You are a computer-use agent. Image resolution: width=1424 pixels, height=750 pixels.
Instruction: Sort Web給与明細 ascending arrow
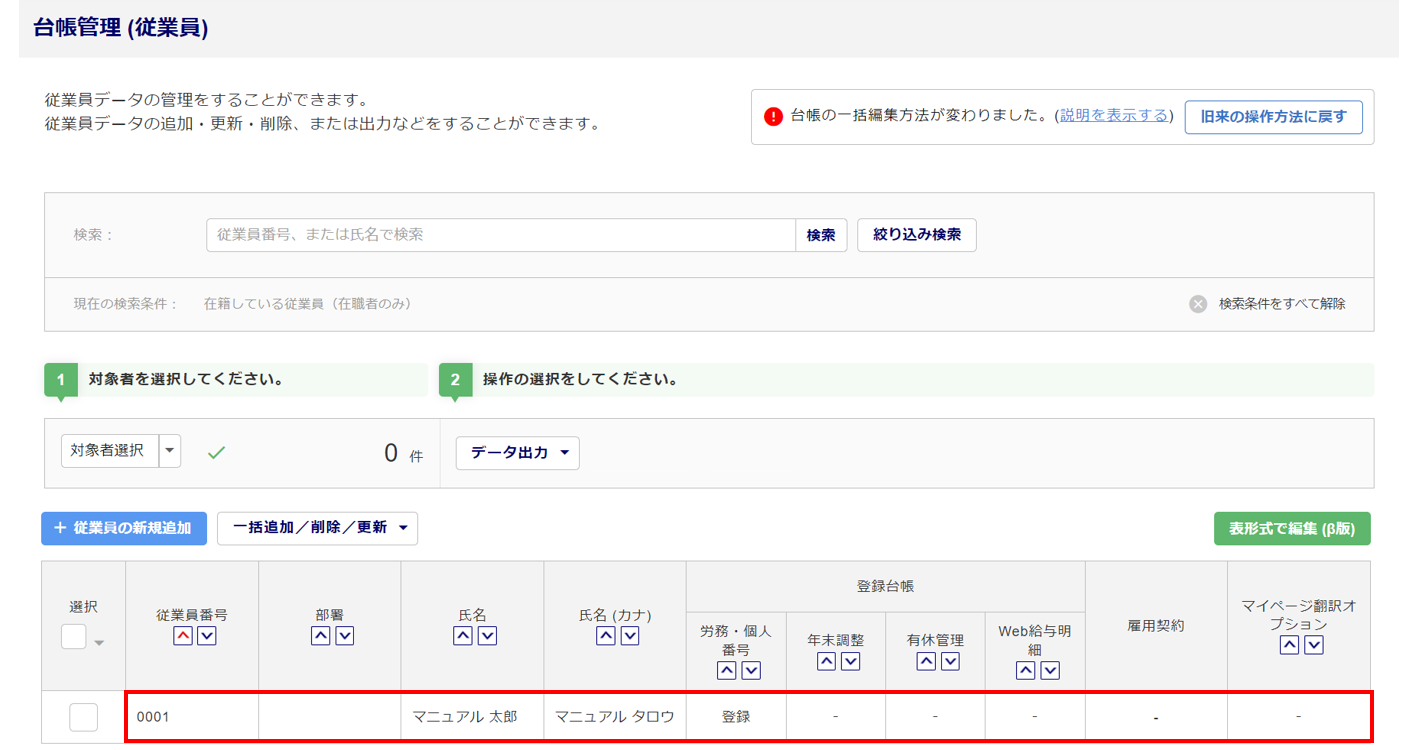coord(1025,671)
